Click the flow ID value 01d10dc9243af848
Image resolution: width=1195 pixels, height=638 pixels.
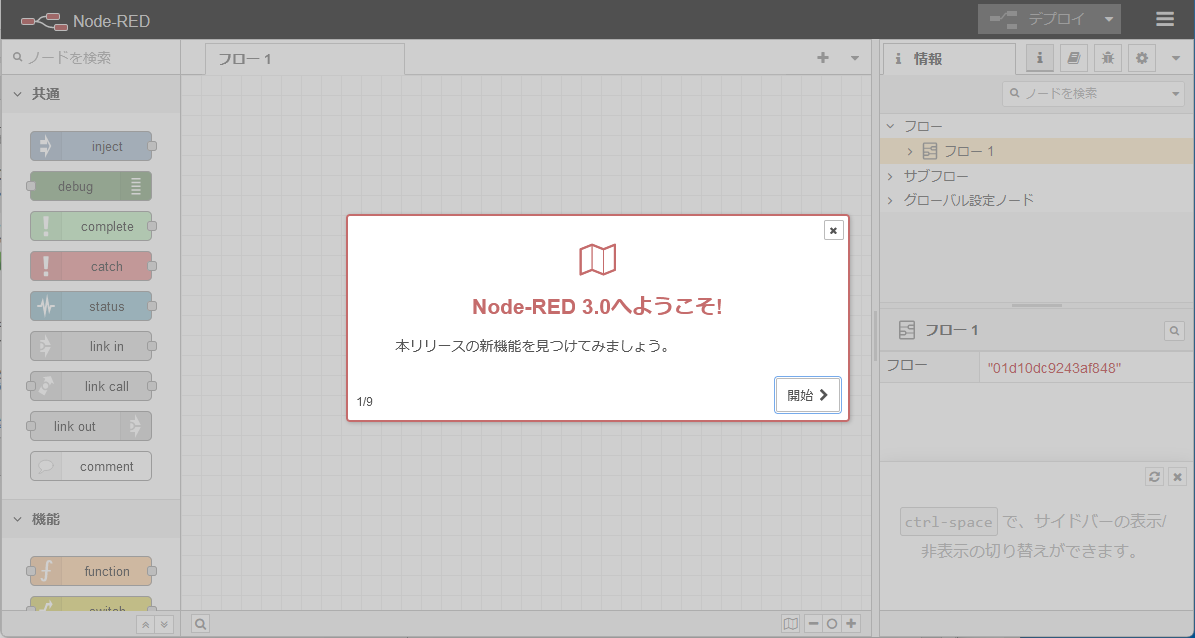coord(1054,368)
